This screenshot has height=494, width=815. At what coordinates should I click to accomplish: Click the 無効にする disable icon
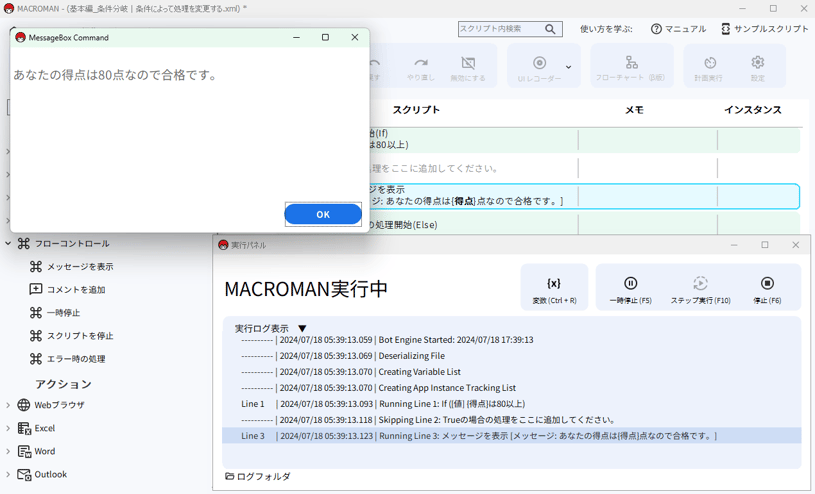point(468,63)
